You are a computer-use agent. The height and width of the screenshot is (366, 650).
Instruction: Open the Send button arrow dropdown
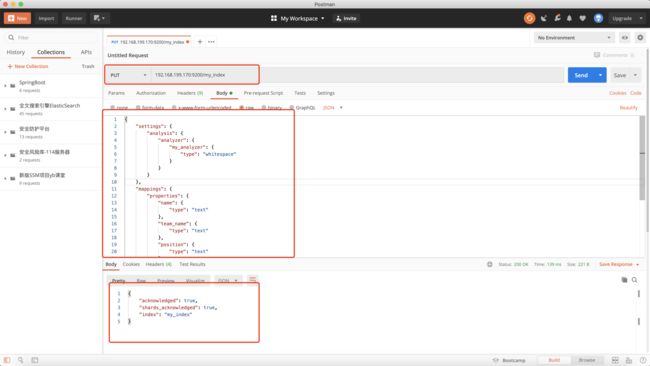pyautogui.click(x=600, y=75)
